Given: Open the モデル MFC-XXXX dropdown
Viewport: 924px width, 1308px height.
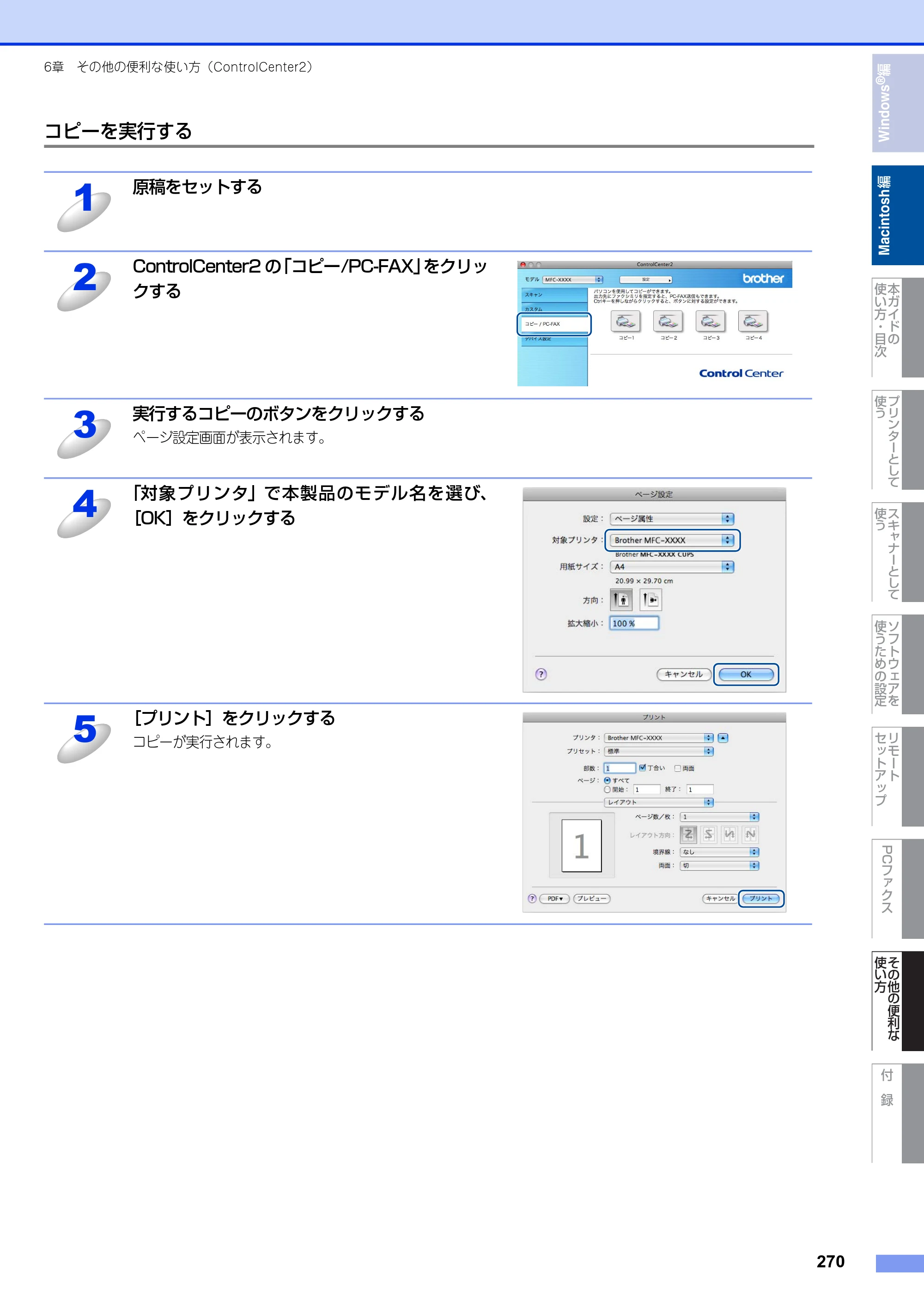Looking at the screenshot, I should click(572, 280).
